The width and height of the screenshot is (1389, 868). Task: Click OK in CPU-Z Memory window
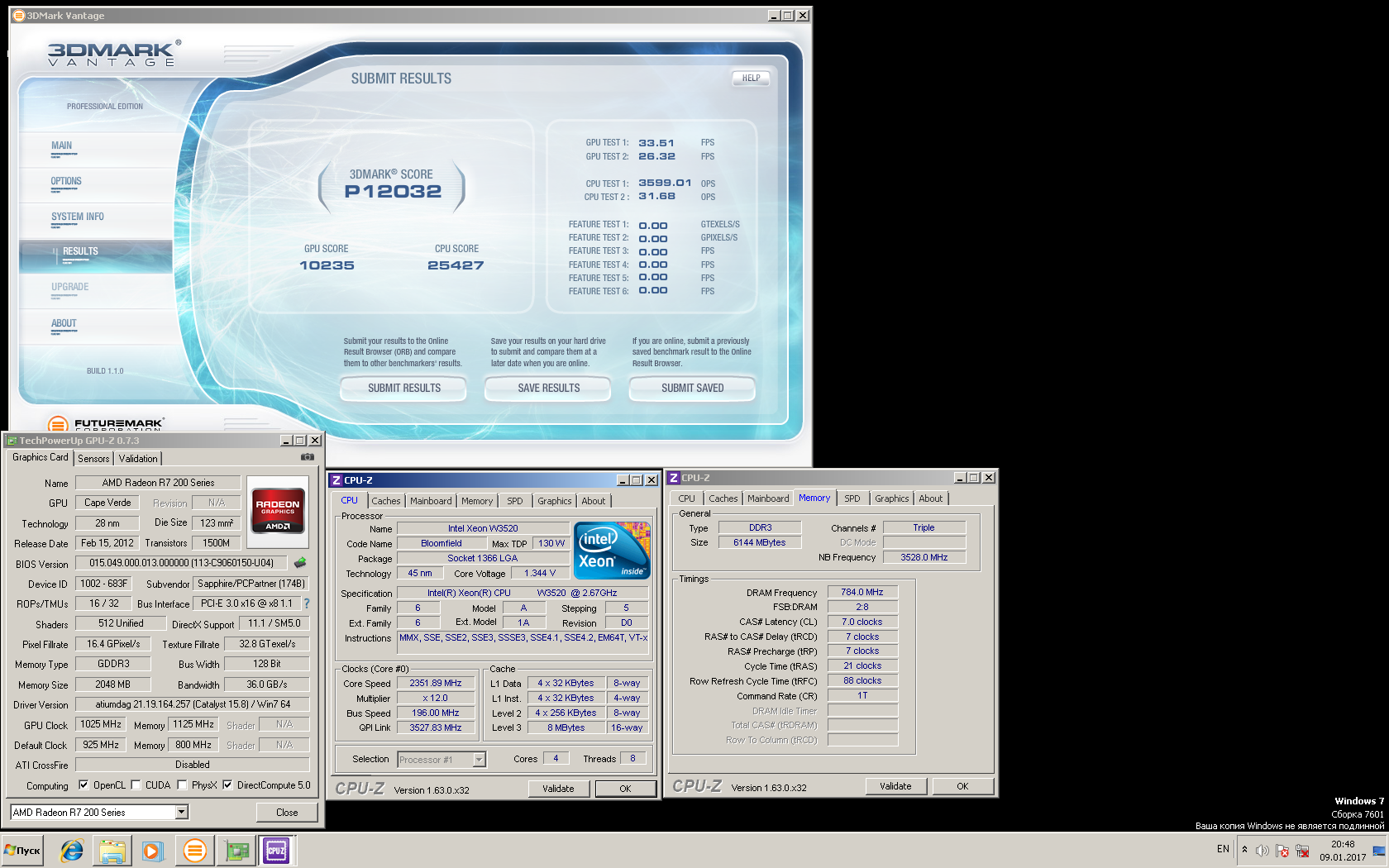[962, 786]
